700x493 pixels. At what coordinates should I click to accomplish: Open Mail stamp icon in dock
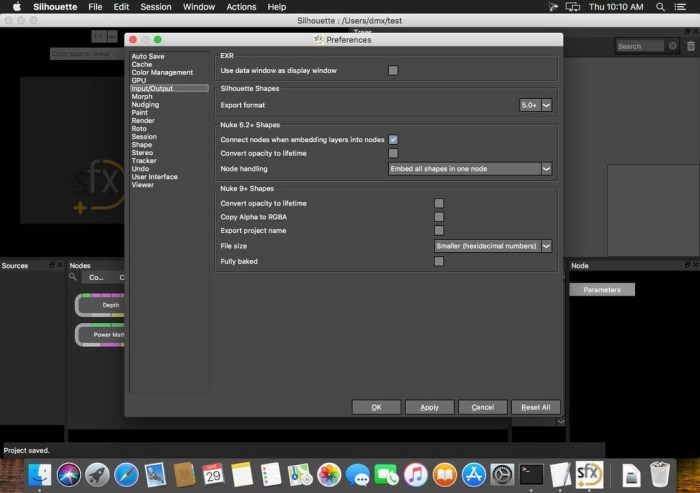[x=155, y=475]
